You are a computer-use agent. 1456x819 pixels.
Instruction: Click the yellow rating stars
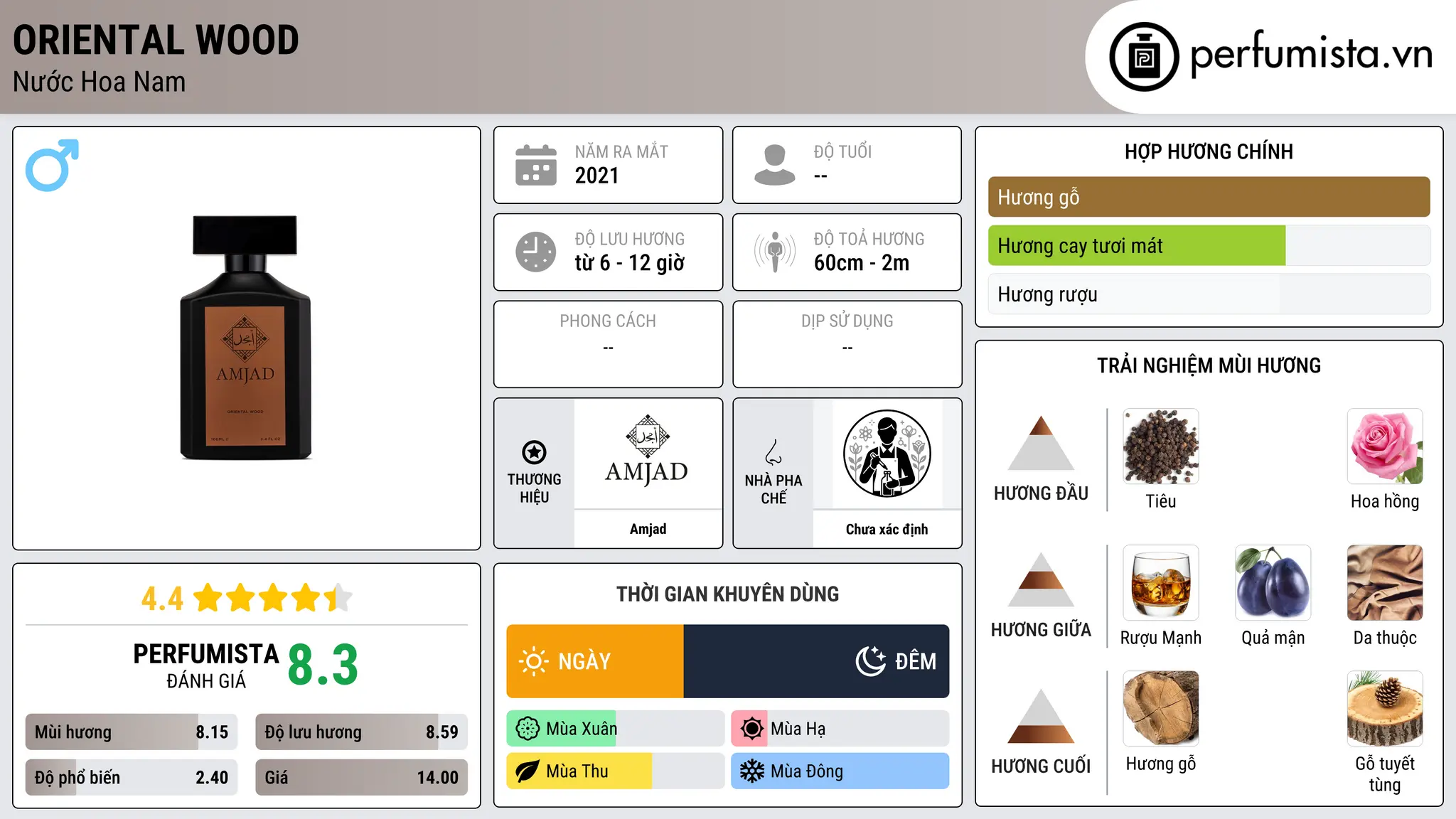(273, 598)
